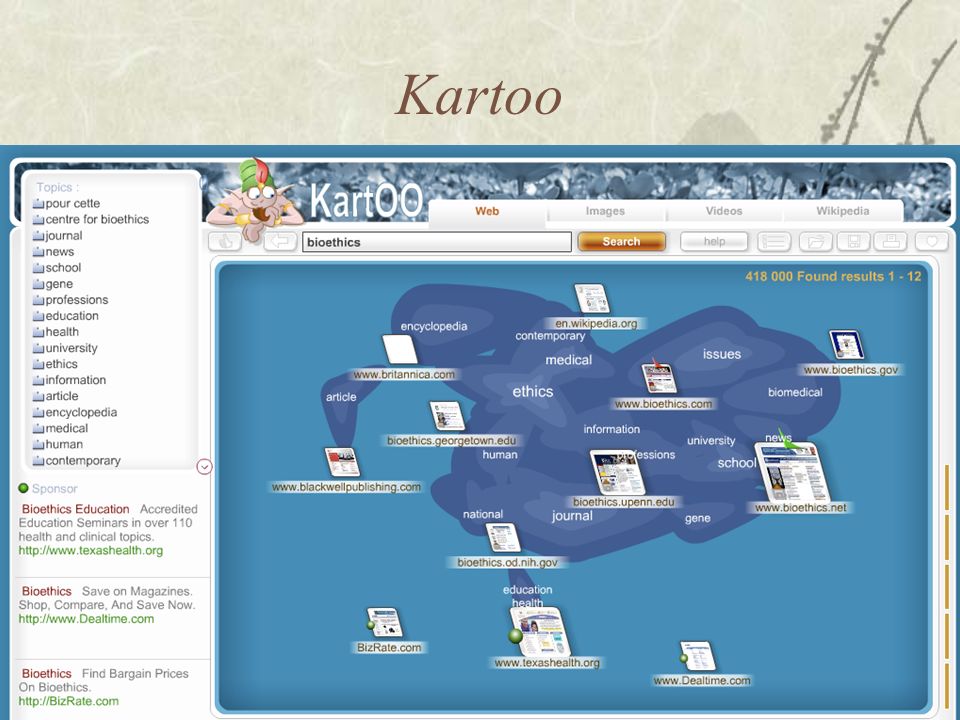Click the heart favorites toolbar icon

coord(931,242)
